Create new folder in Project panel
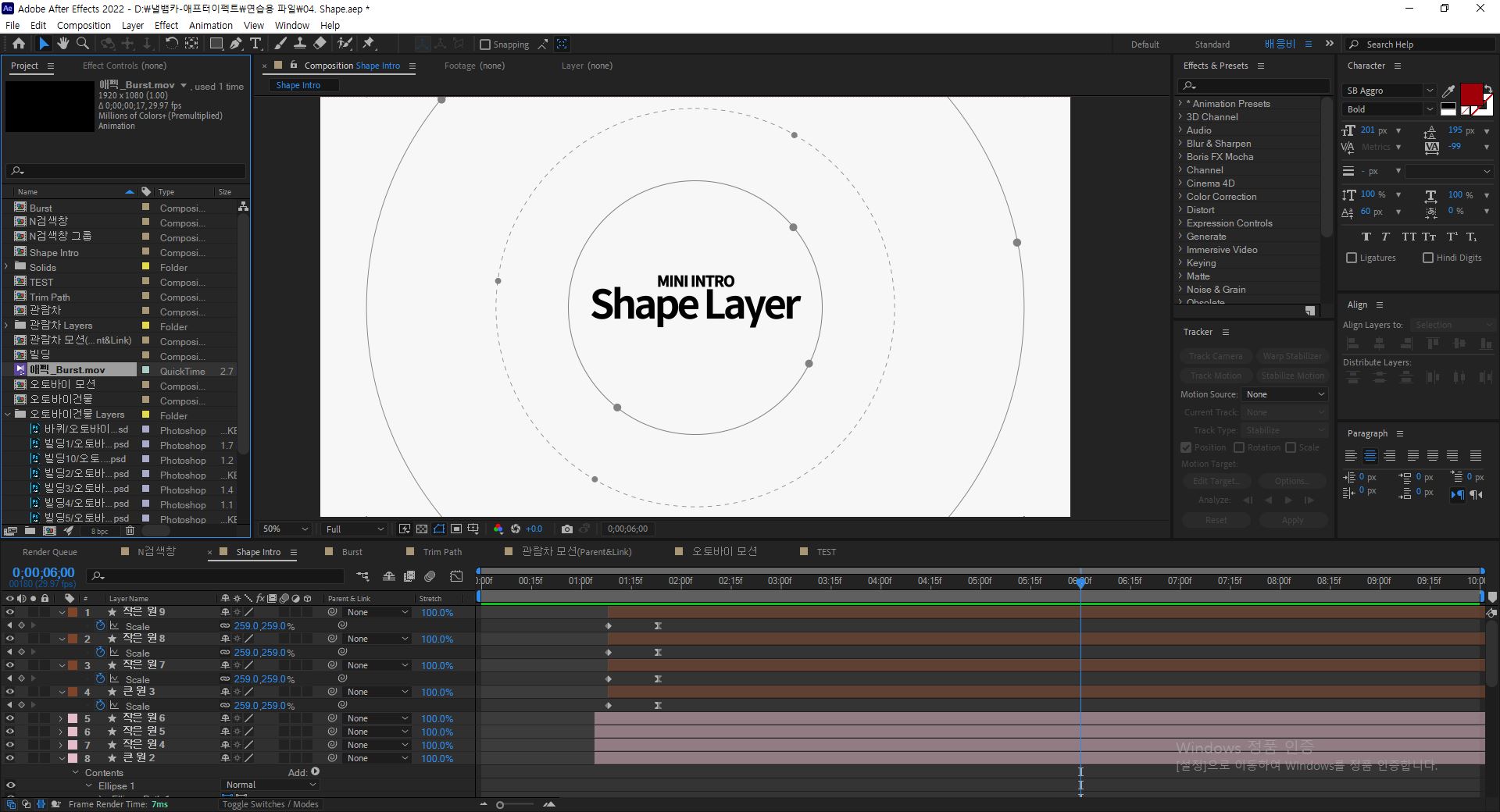This screenshot has width=1500, height=812. [x=30, y=531]
